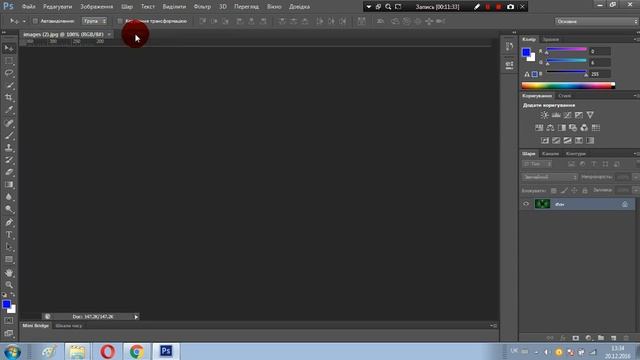Add Channel Mixer adjustment

[584, 128]
